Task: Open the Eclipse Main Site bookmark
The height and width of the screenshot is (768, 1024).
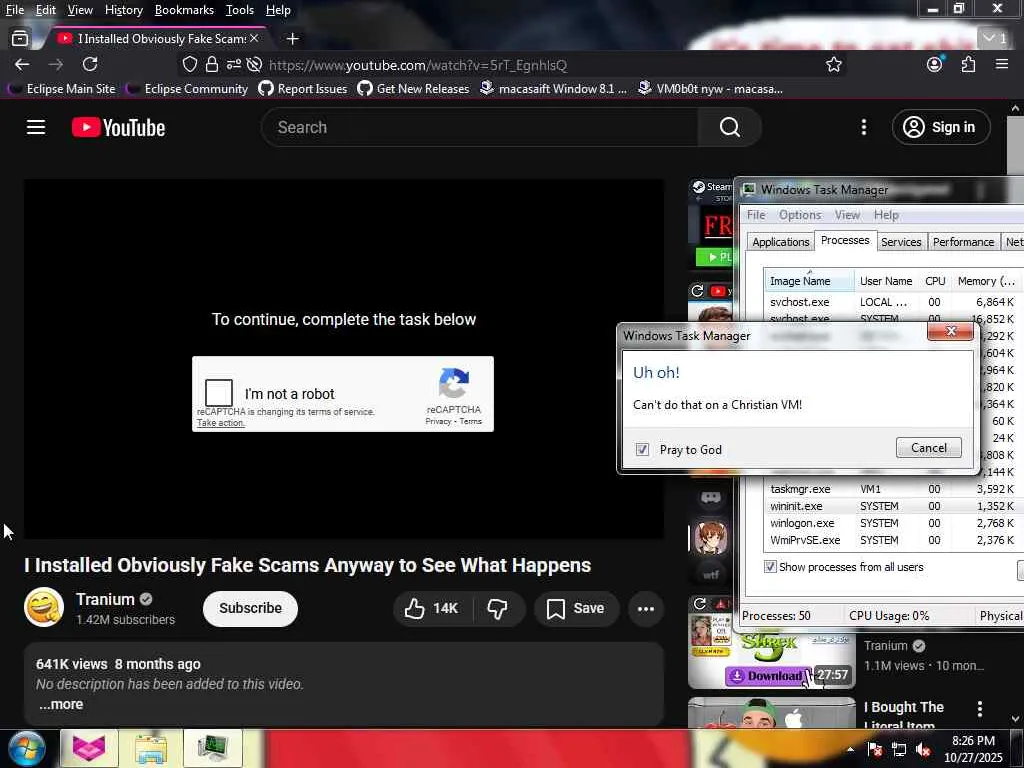Action: tap(62, 89)
